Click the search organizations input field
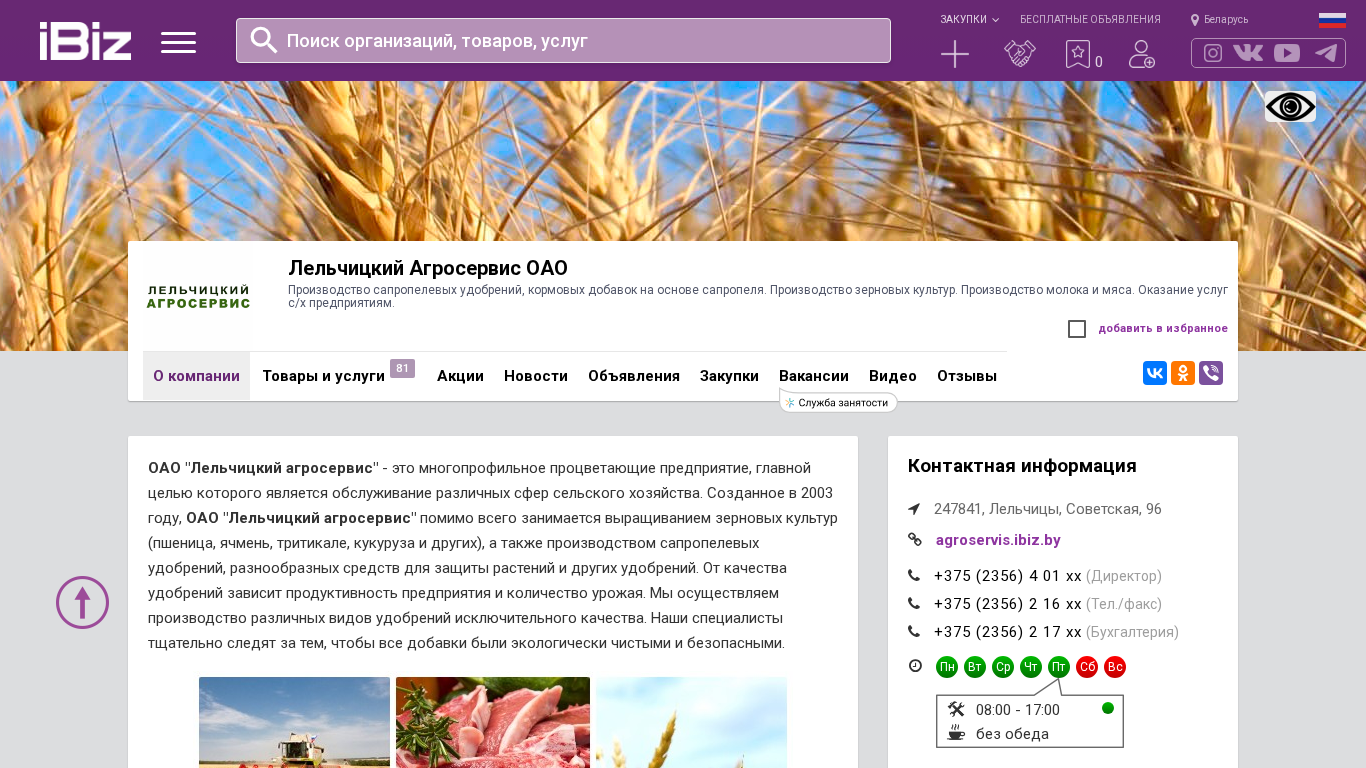This screenshot has width=1366, height=768. pos(563,40)
